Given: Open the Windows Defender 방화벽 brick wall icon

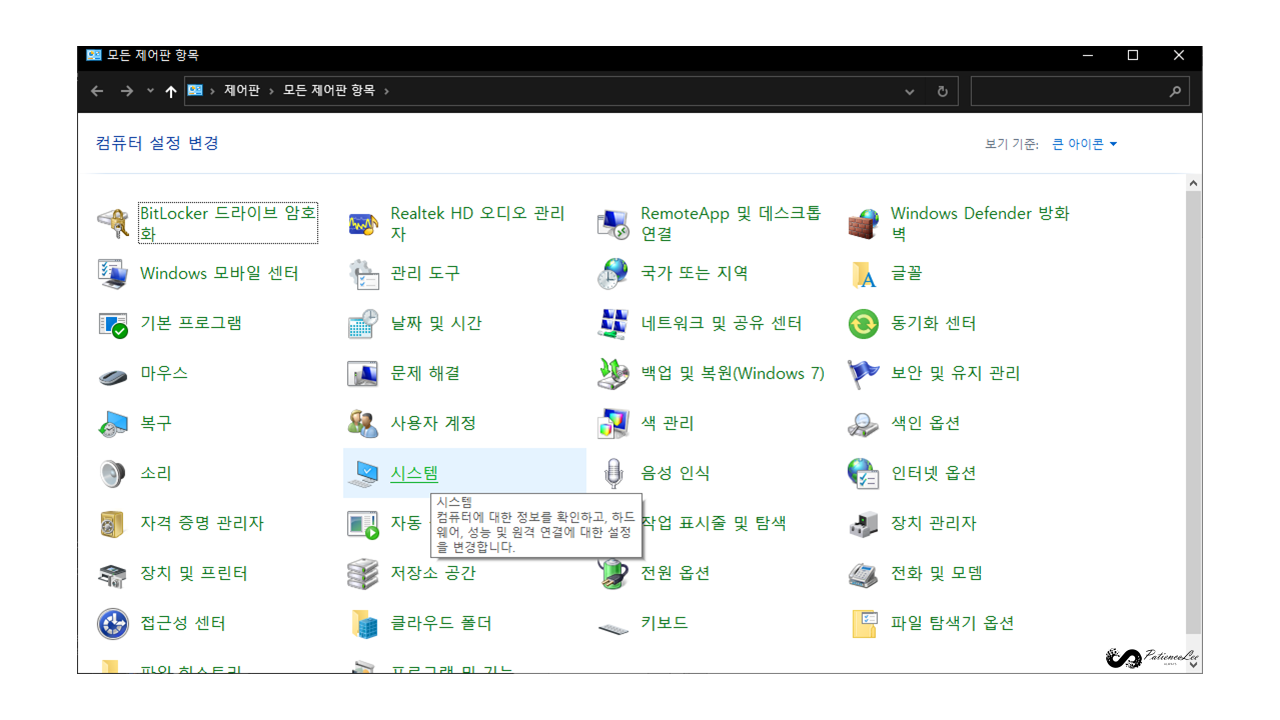Looking at the screenshot, I should [863, 224].
